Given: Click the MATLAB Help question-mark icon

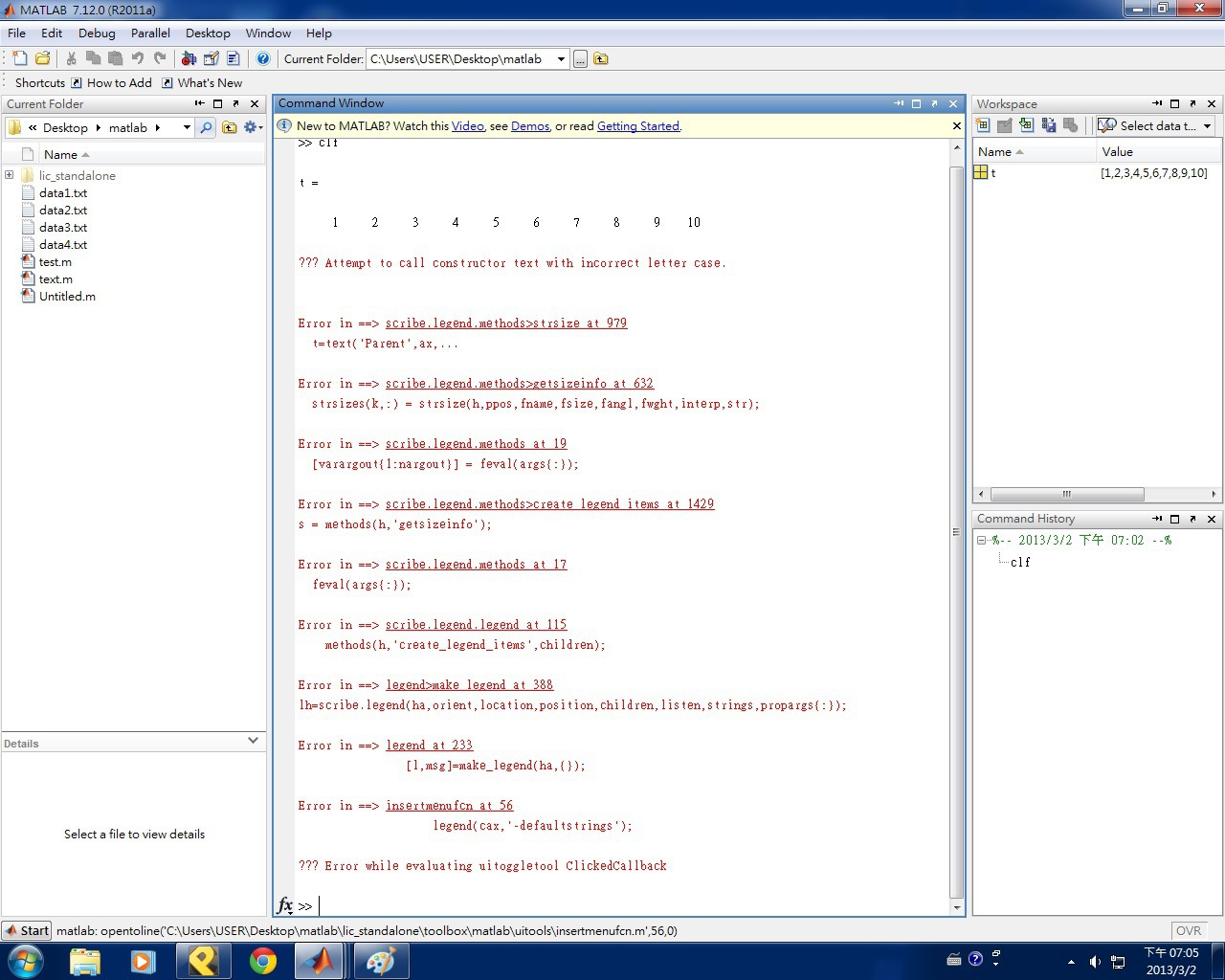Looking at the screenshot, I should (x=263, y=58).
